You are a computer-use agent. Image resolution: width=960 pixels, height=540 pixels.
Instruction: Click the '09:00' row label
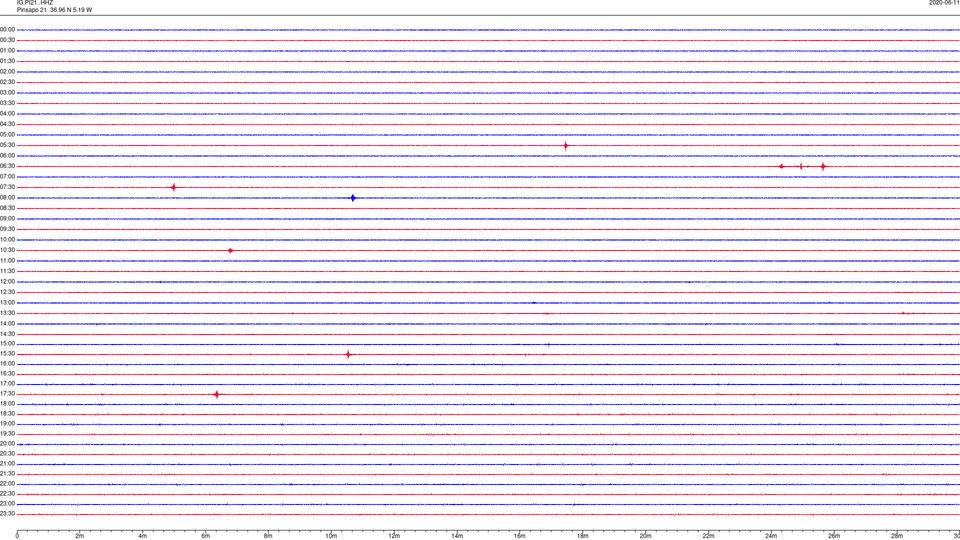(7, 219)
